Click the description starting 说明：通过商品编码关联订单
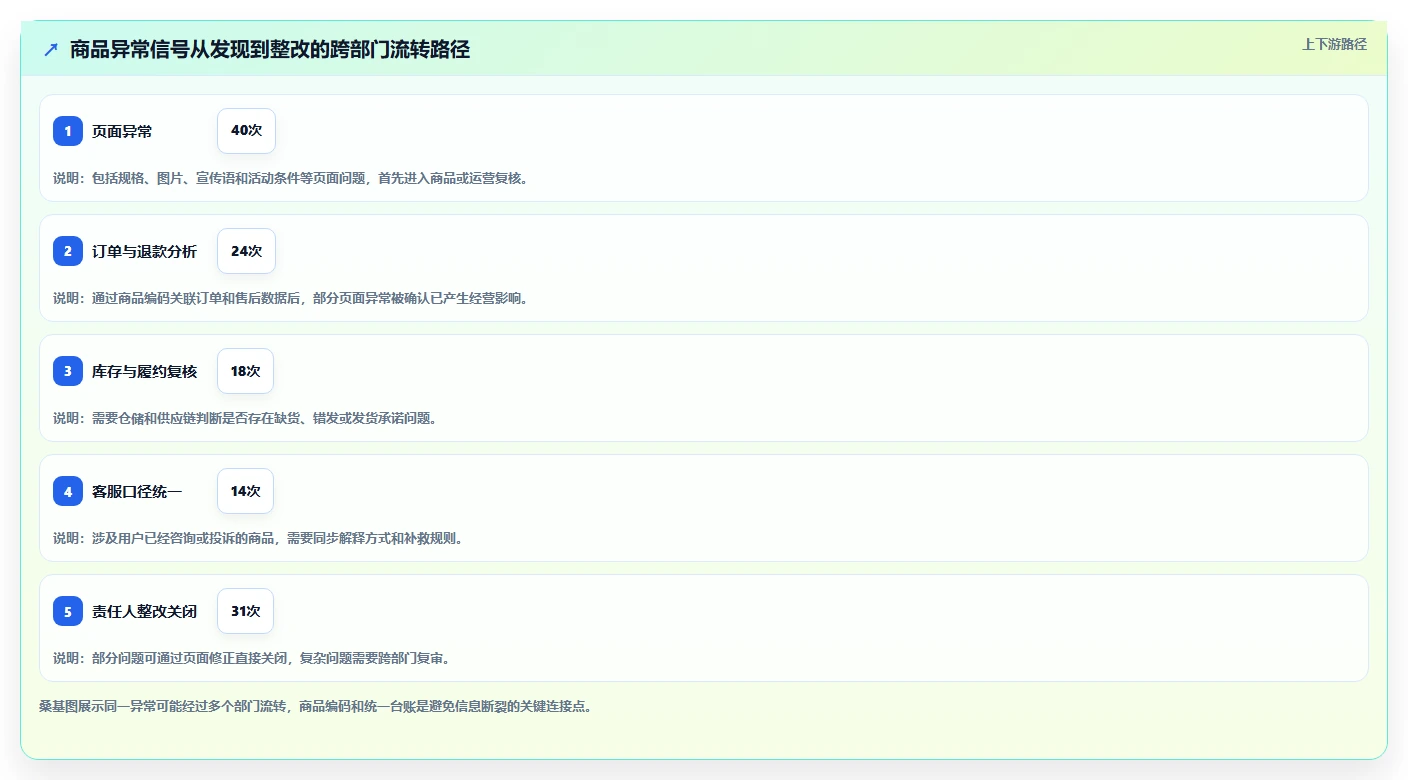This screenshot has width=1408, height=780. pyautogui.click(x=290, y=298)
